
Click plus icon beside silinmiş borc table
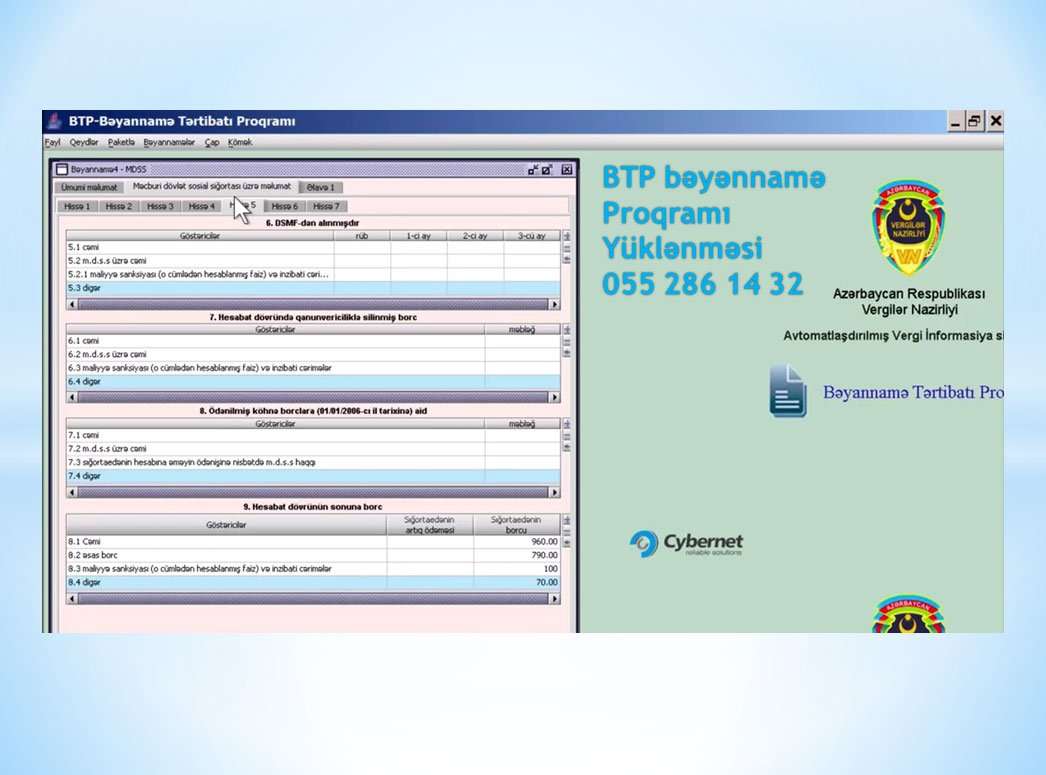[x=566, y=329]
